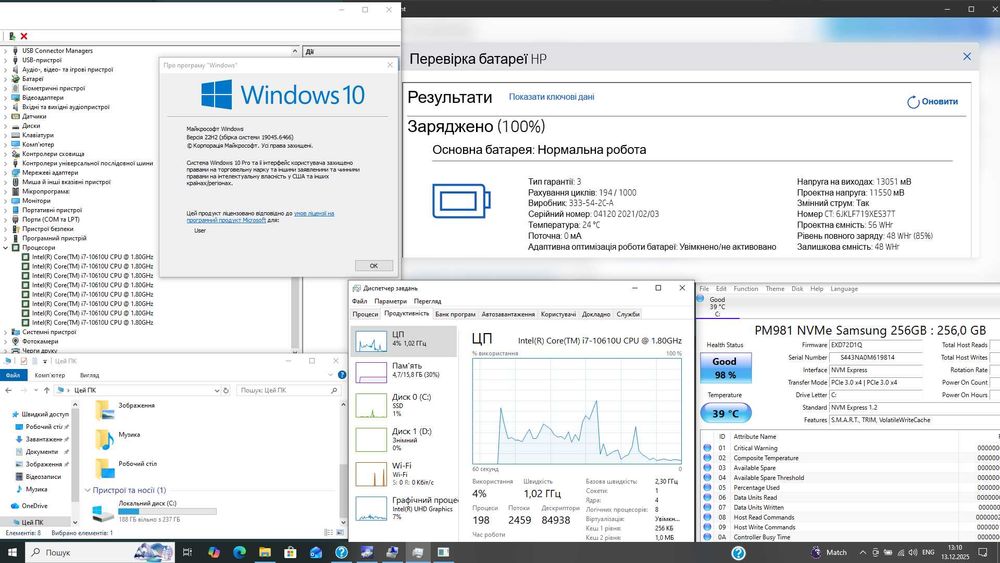Switch to Автозавантаження tab
This screenshot has width=1000, height=563.
tap(508, 314)
